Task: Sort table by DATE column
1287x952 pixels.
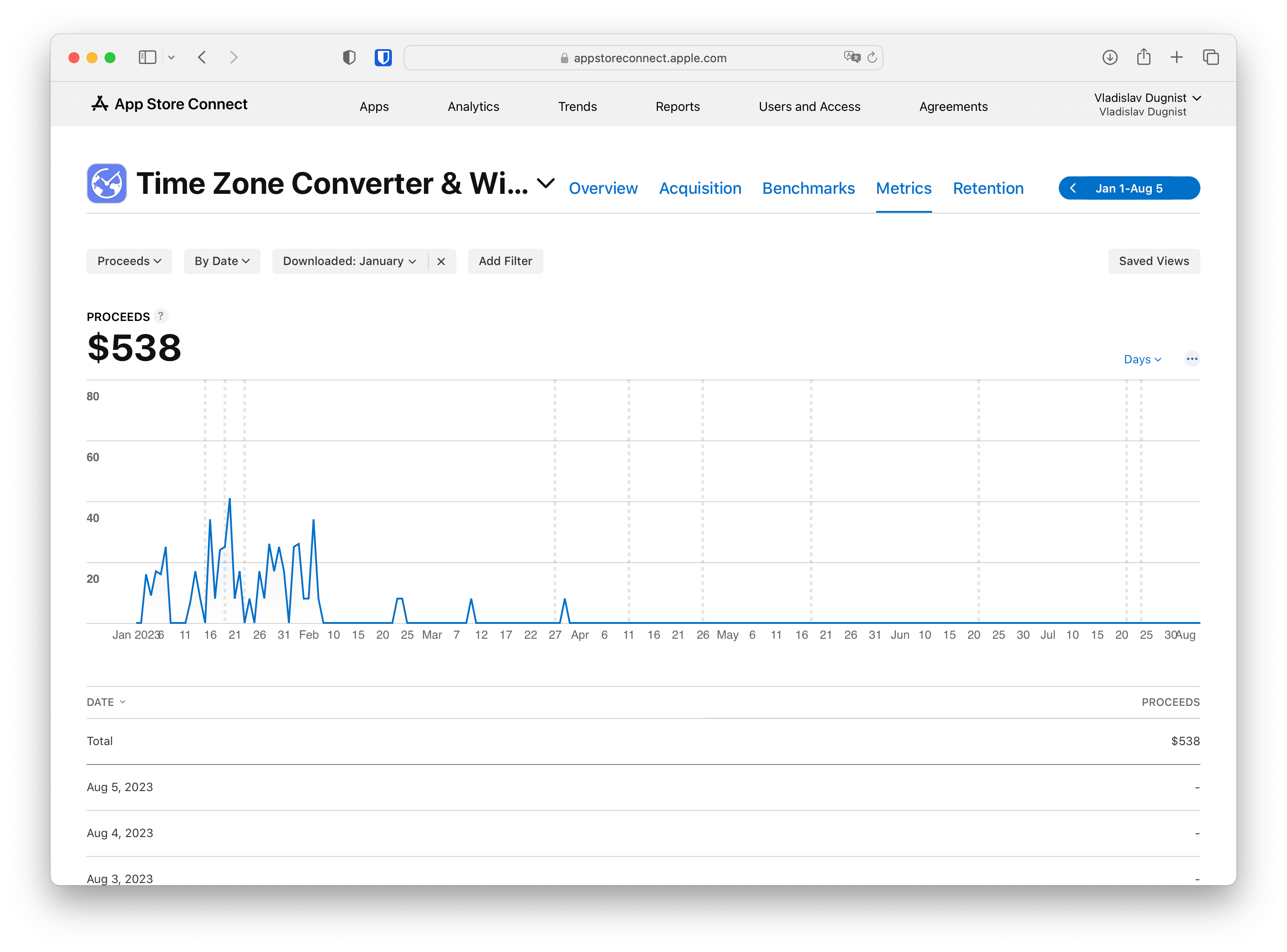Action: click(x=106, y=702)
